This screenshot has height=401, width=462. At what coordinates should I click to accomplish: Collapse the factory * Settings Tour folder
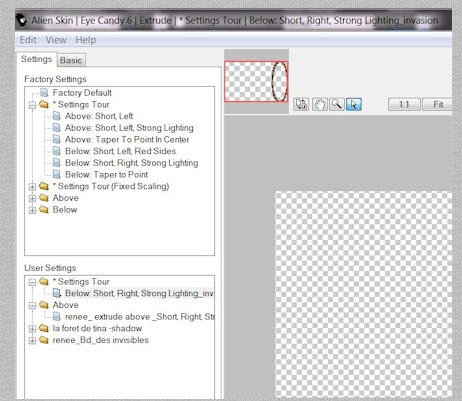pyautogui.click(x=32, y=105)
